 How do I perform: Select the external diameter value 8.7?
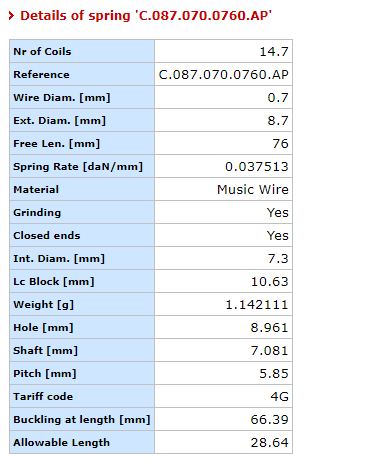pyautogui.click(x=278, y=121)
